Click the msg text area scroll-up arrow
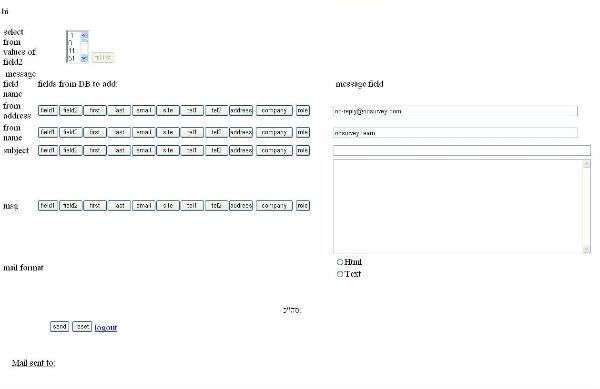600x389 pixels. [x=586, y=164]
